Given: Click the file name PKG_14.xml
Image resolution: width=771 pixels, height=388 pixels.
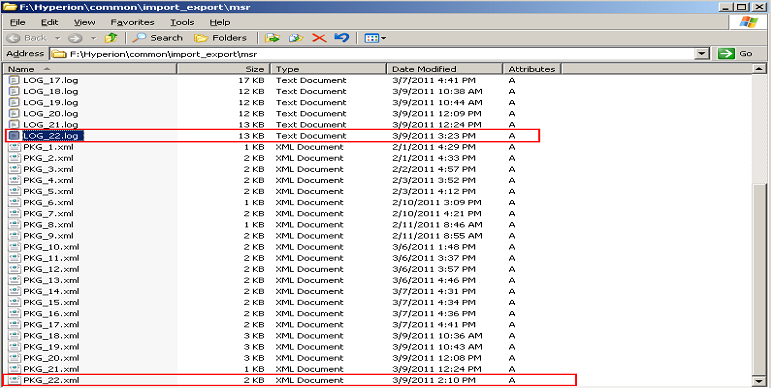Looking at the screenshot, I should (x=51, y=291).
